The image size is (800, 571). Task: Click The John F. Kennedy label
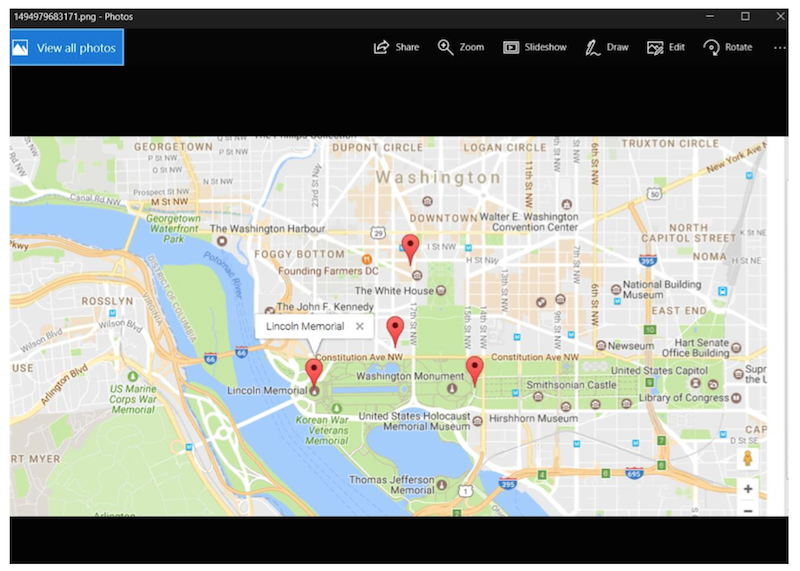(325, 307)
